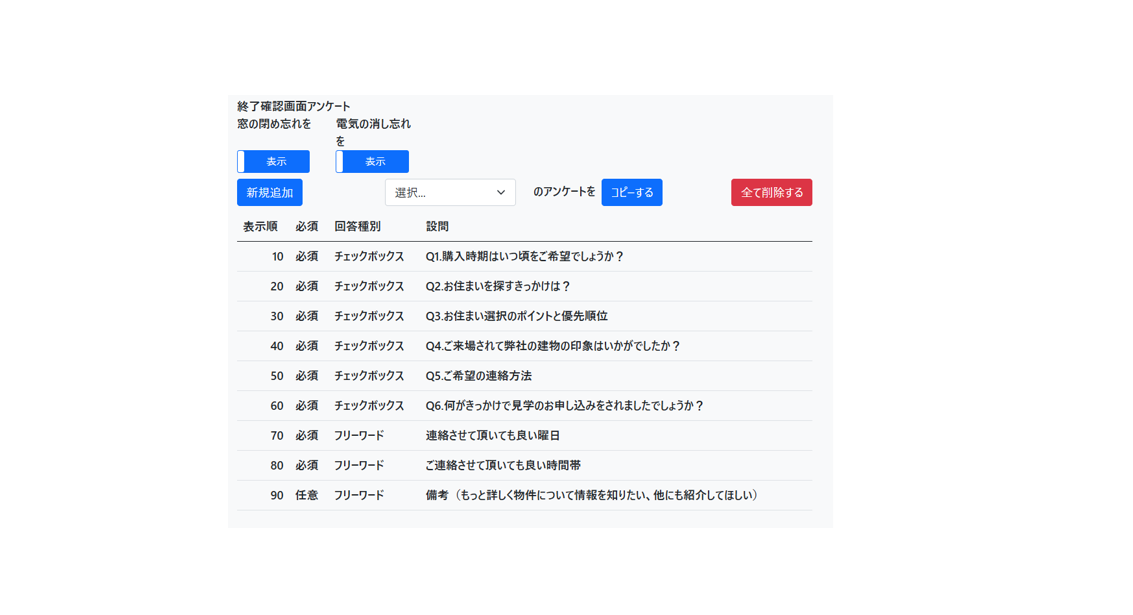The height and width of the screenshot is (615, 1133).
Task: Open the 選択... dropdown
Action: click(450, 192)
